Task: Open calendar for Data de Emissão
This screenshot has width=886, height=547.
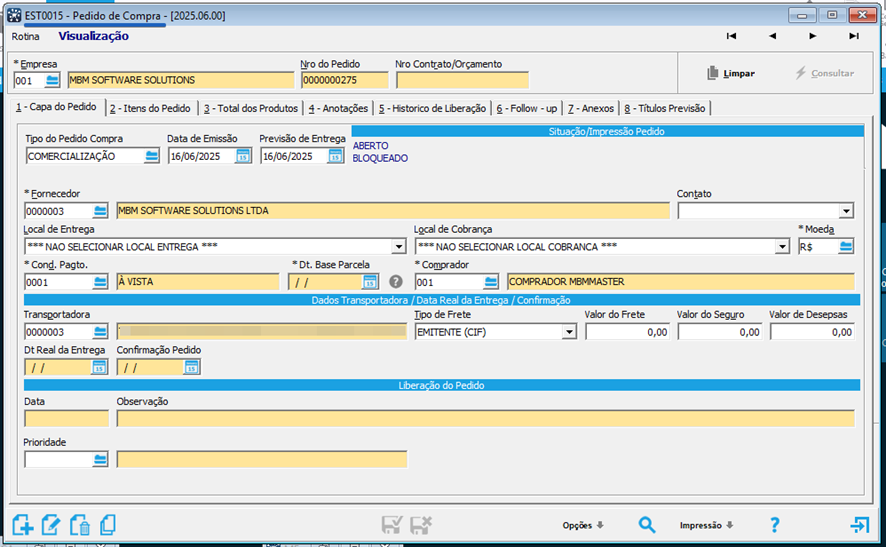Action: [243, 156]
